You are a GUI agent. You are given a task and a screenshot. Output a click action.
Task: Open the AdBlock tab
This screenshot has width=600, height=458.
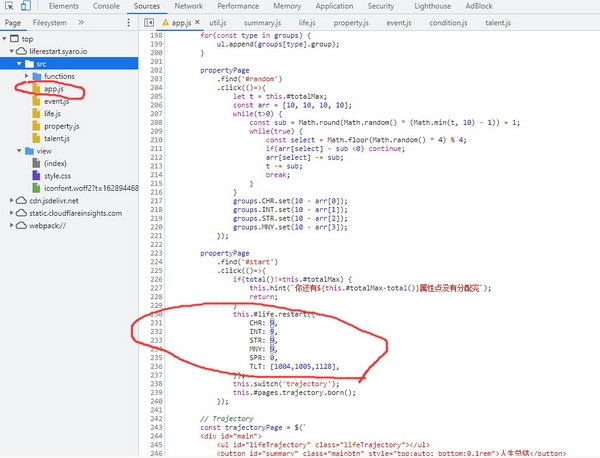[x=479, y=6]
